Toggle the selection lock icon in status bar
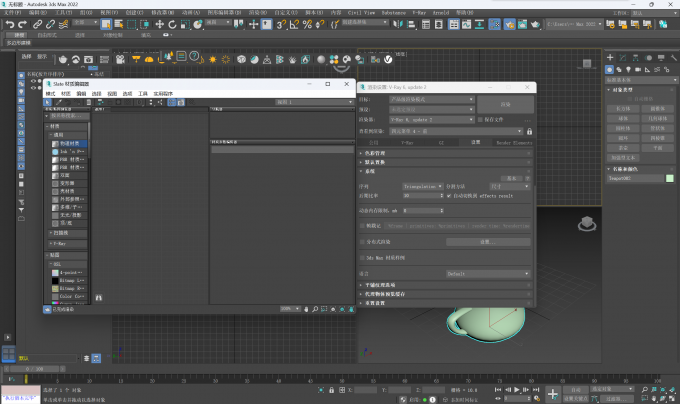Screen dimensions: 680x404 [x=331, y=390]
